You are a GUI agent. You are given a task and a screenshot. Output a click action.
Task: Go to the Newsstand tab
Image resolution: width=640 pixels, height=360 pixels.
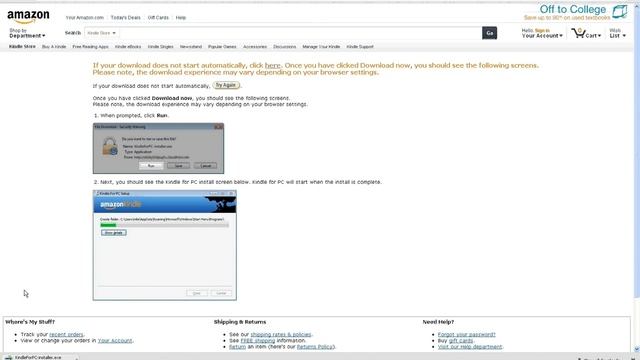pyautogui.click(x=191, y=47)
